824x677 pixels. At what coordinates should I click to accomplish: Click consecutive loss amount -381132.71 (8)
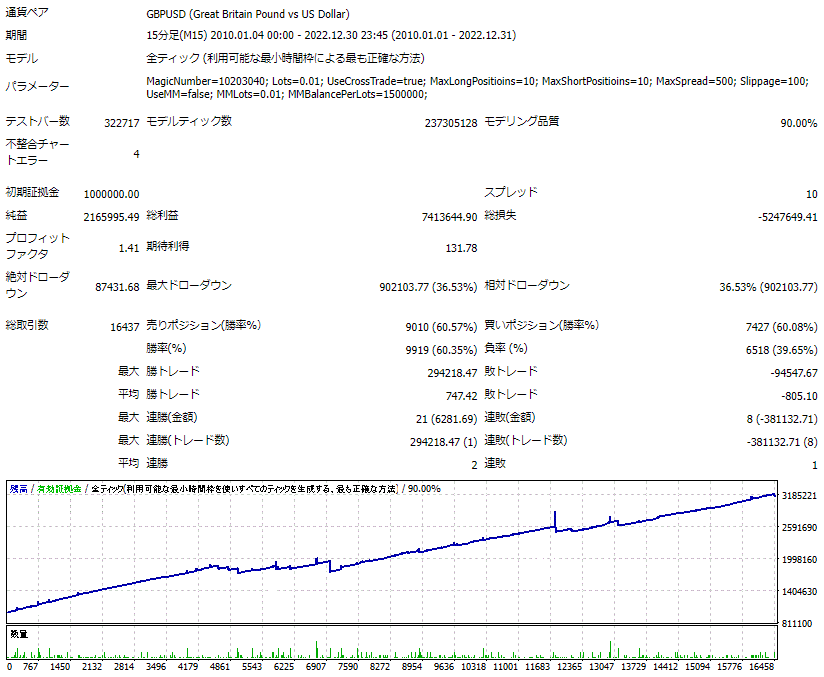pos(782,442)
